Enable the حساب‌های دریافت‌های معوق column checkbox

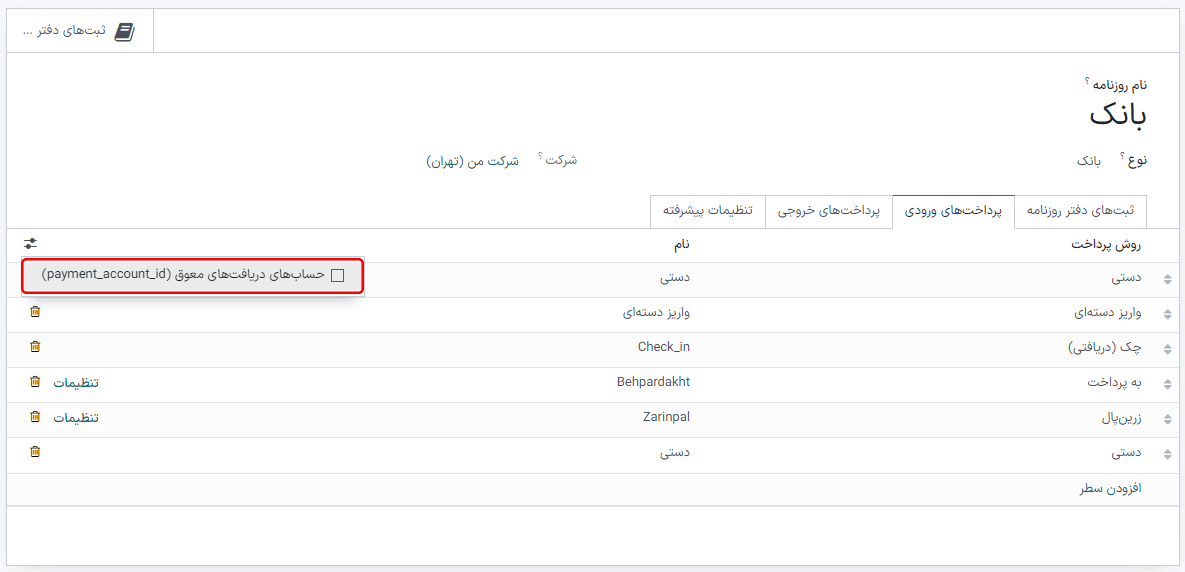(x=337, y=275)
